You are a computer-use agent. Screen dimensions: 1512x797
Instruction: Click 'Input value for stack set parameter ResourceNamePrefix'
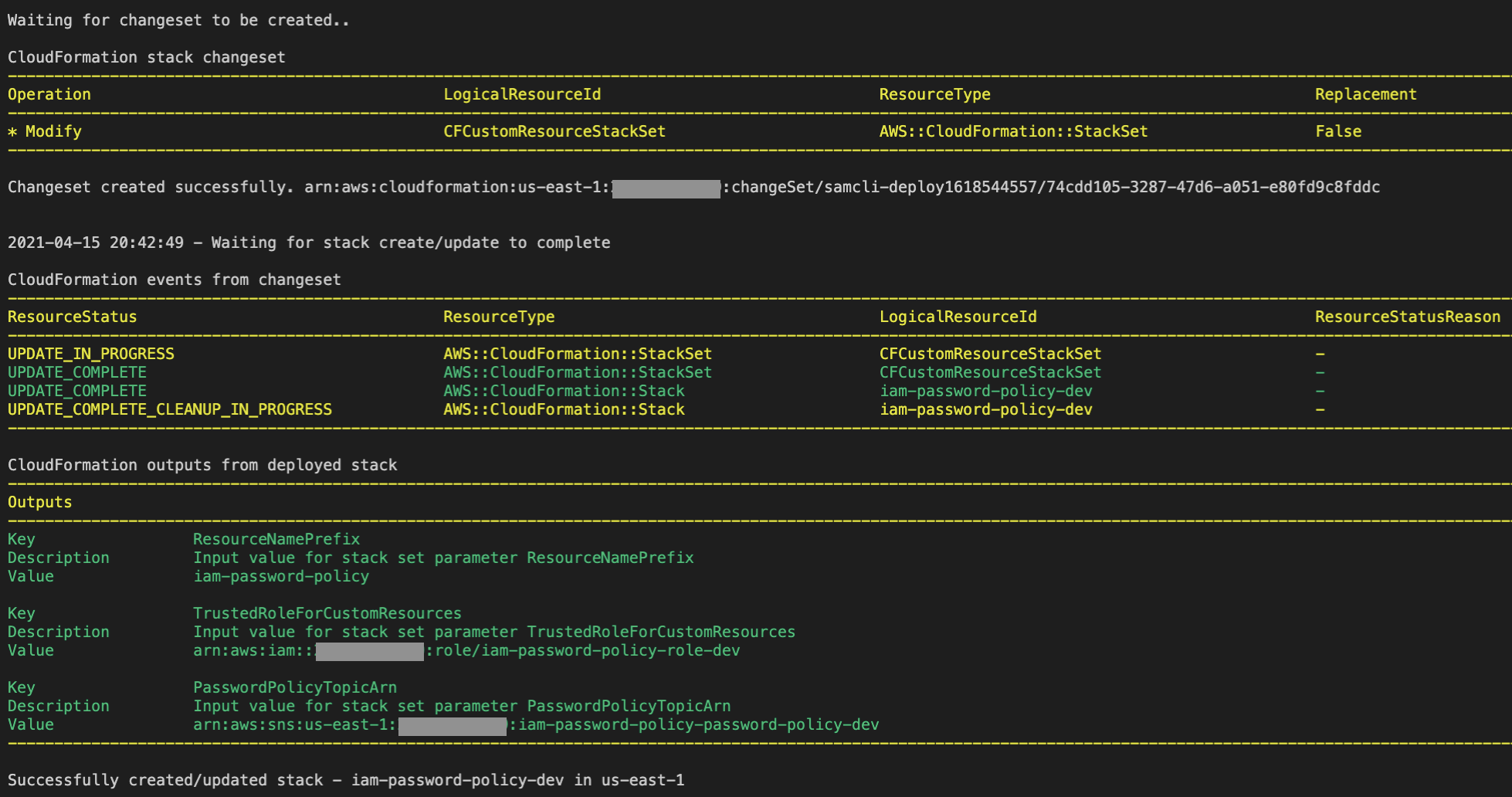coord(443,558)
